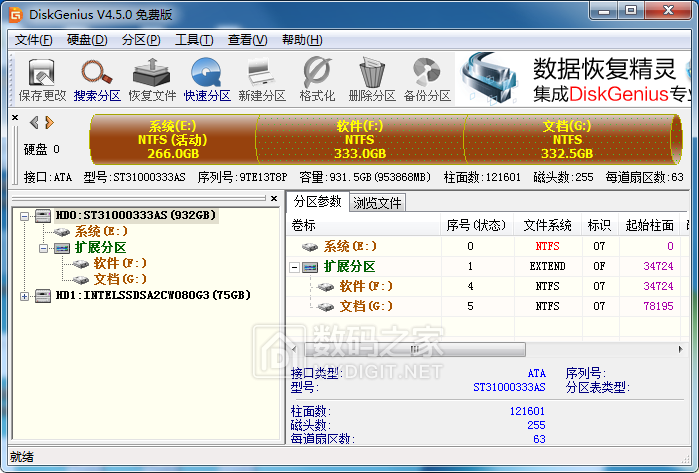
Task: Sort by 卷标 column header
Action: click(x=363, y=225)
